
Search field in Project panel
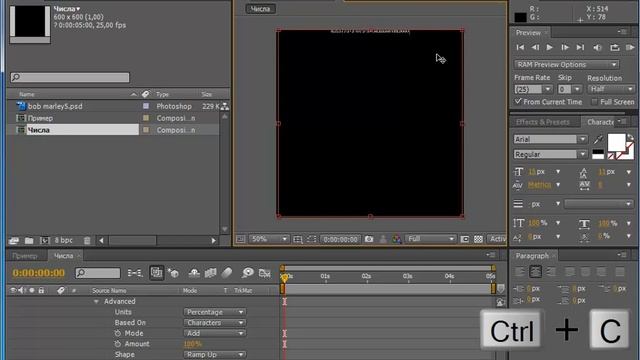coord(70,77)
